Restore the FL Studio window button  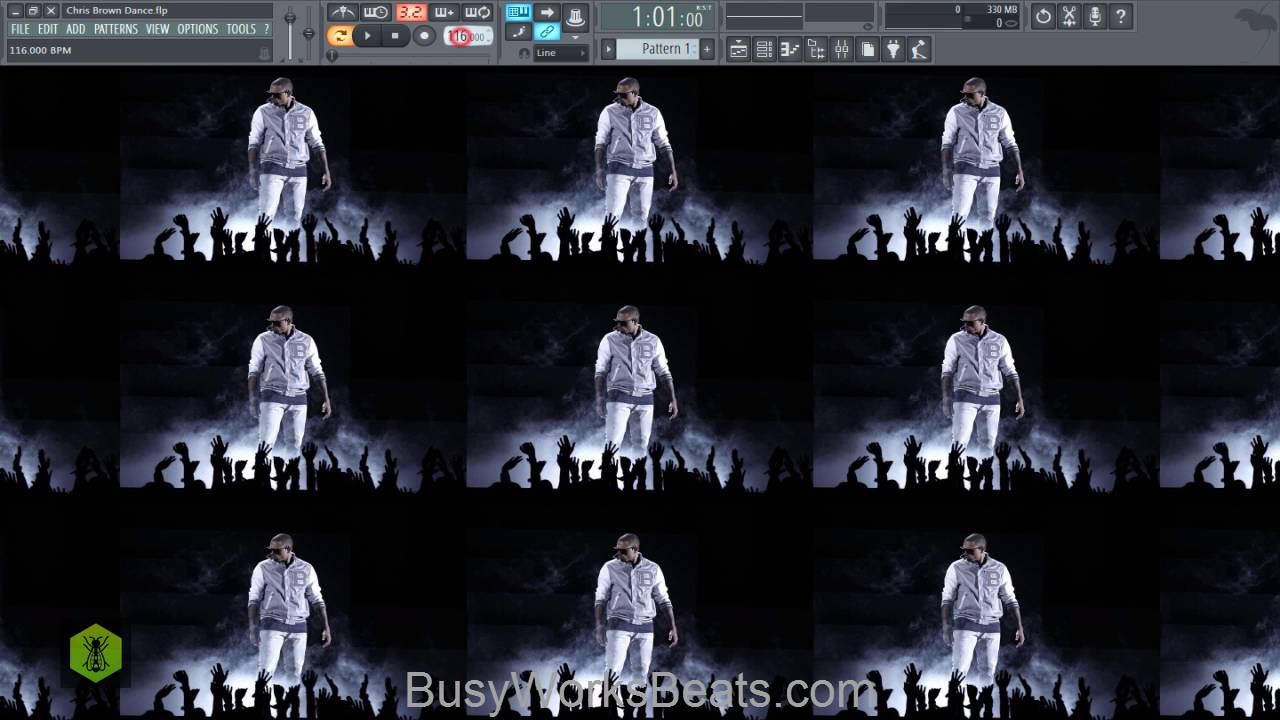pos(33,10)
